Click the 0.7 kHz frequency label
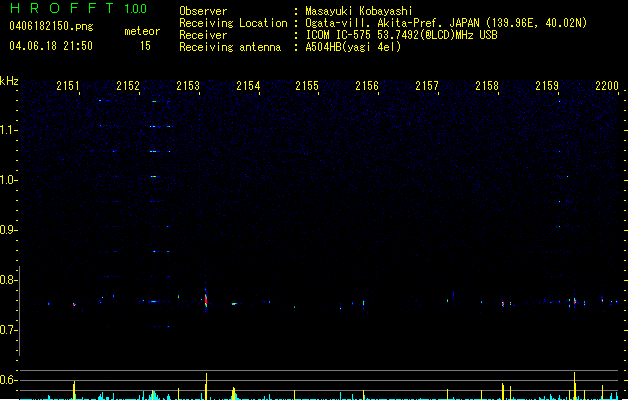The width and height of the screenshot is (629, 400). 8,330
